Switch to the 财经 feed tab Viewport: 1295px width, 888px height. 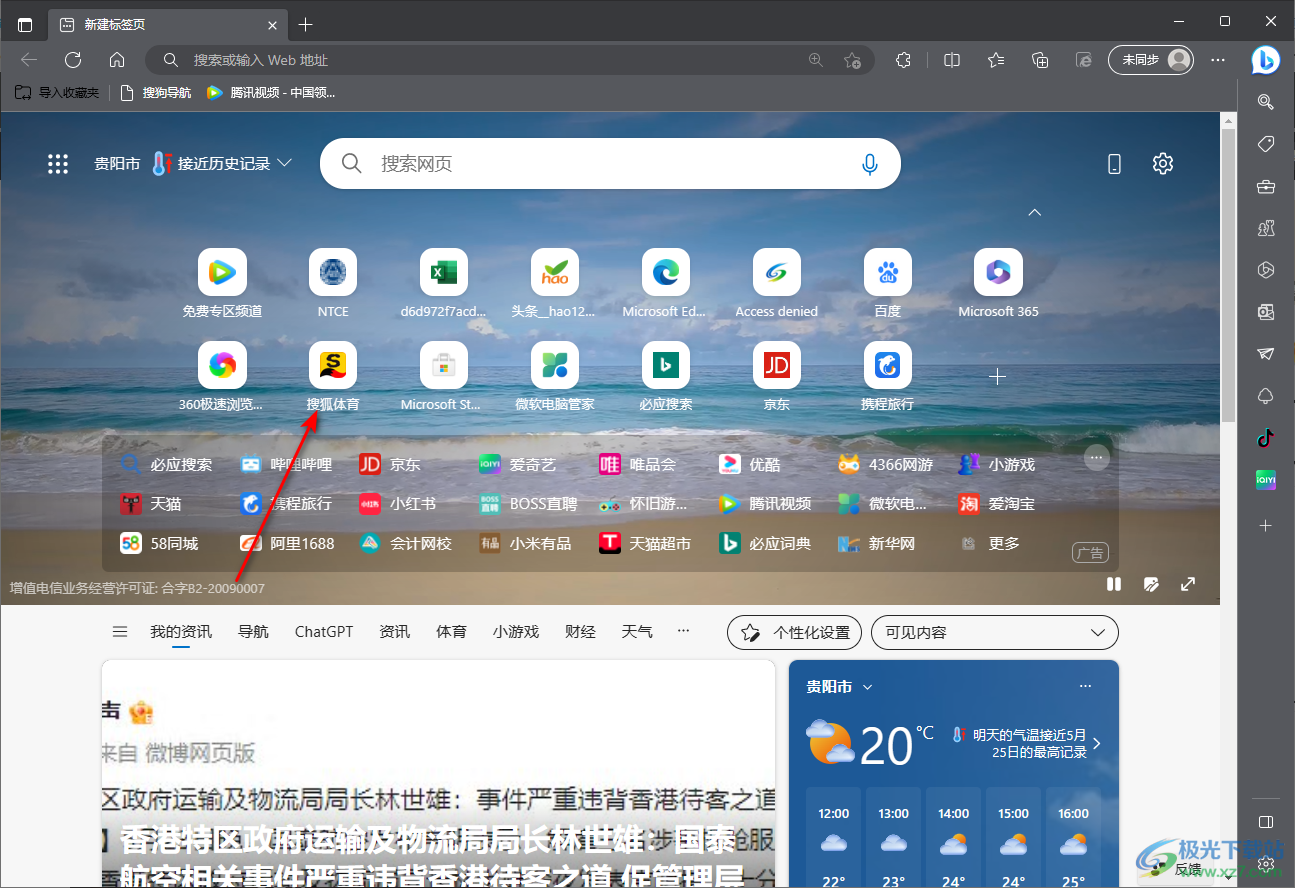[x=580, y=632]
